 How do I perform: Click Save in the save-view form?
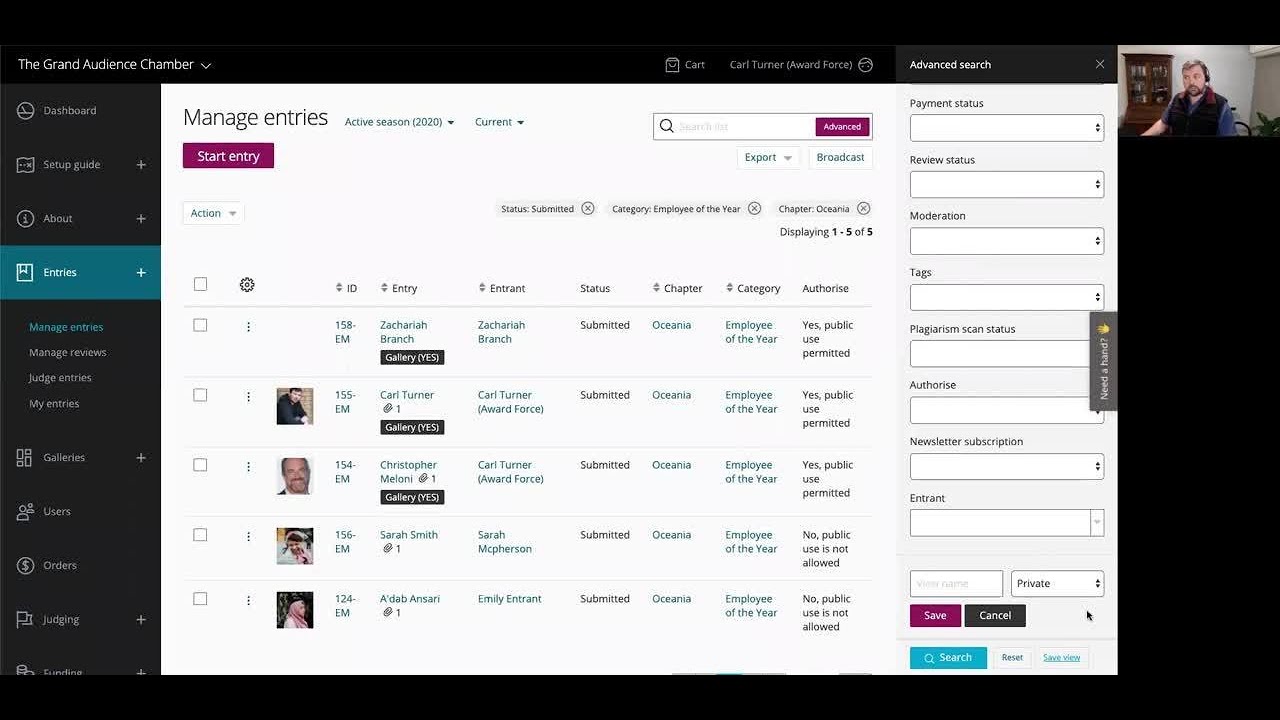(x=935, y=616)
